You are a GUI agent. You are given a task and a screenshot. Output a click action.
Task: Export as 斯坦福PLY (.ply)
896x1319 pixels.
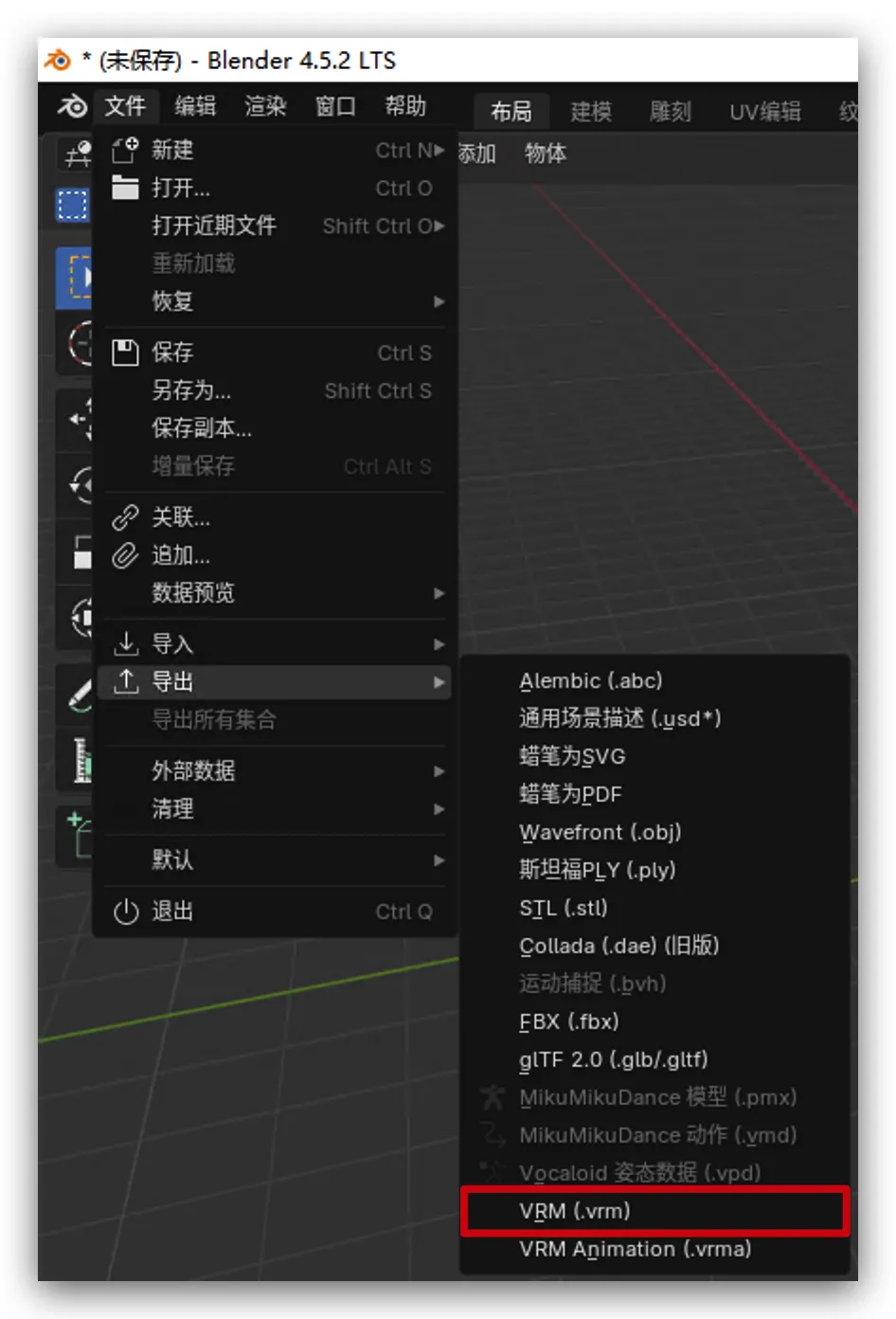point(654,871)
